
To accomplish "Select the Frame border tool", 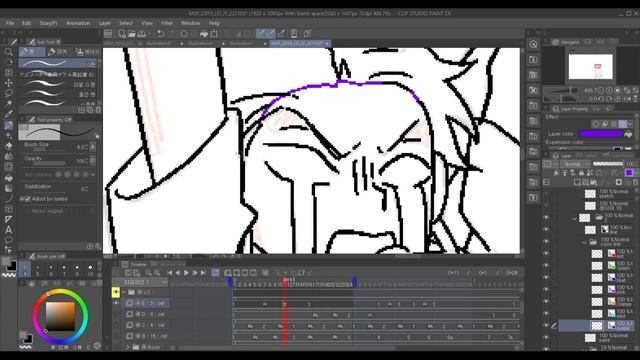I will (x=8, y=209).
